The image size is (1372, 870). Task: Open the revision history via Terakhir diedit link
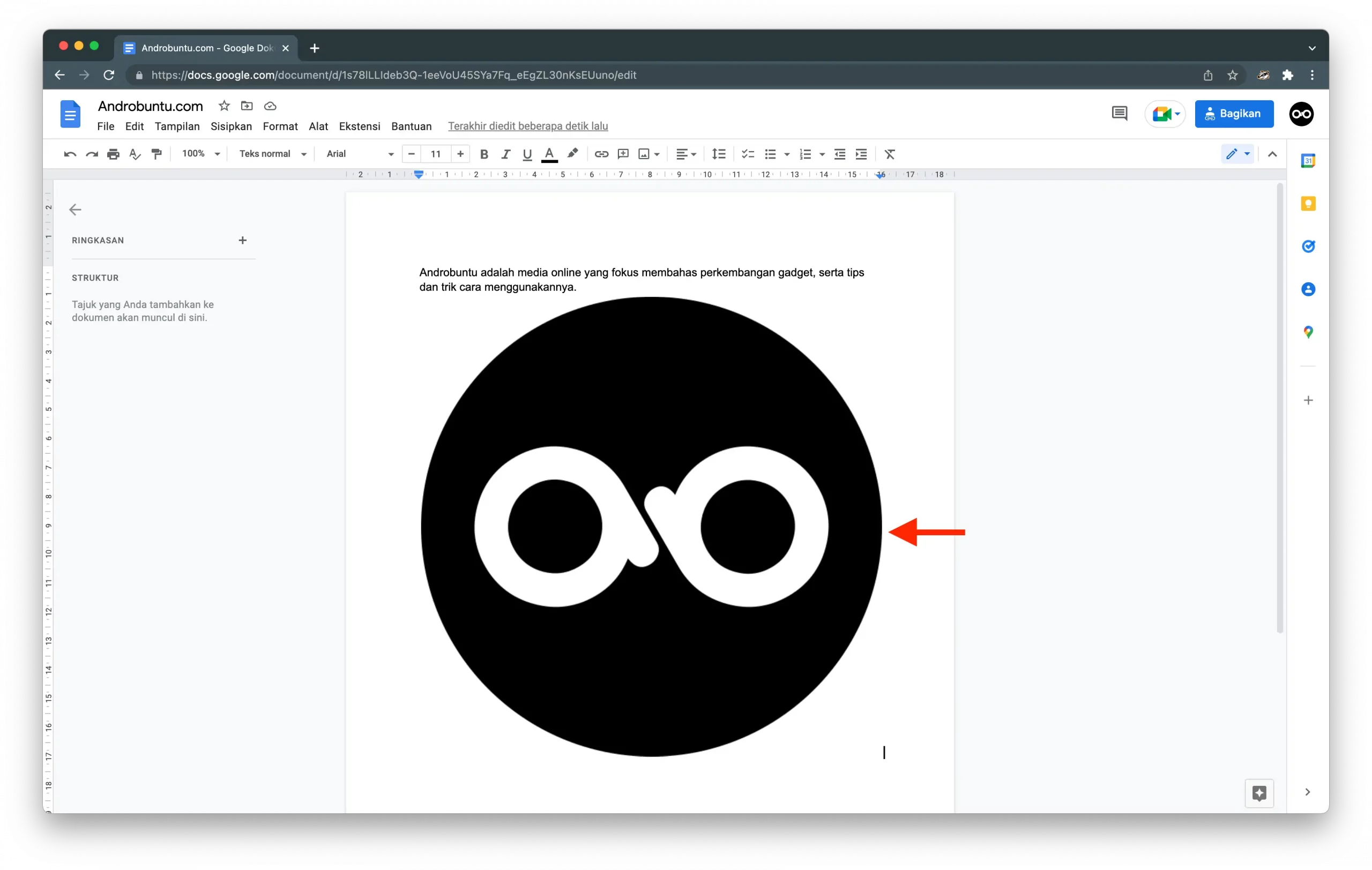point(527,126)
